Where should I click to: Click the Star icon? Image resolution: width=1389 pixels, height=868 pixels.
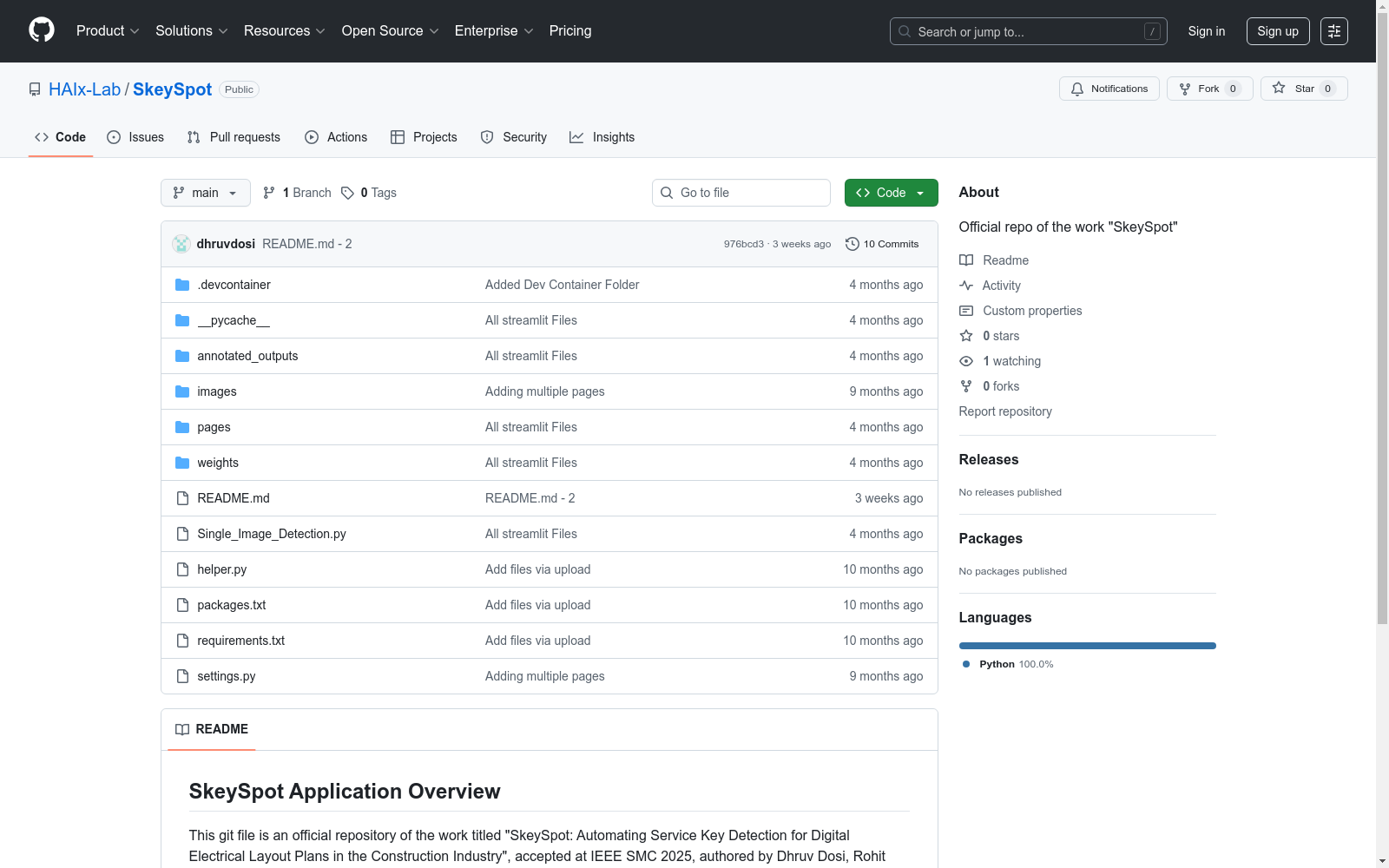pyautogui.click(x=1279, y=88)
